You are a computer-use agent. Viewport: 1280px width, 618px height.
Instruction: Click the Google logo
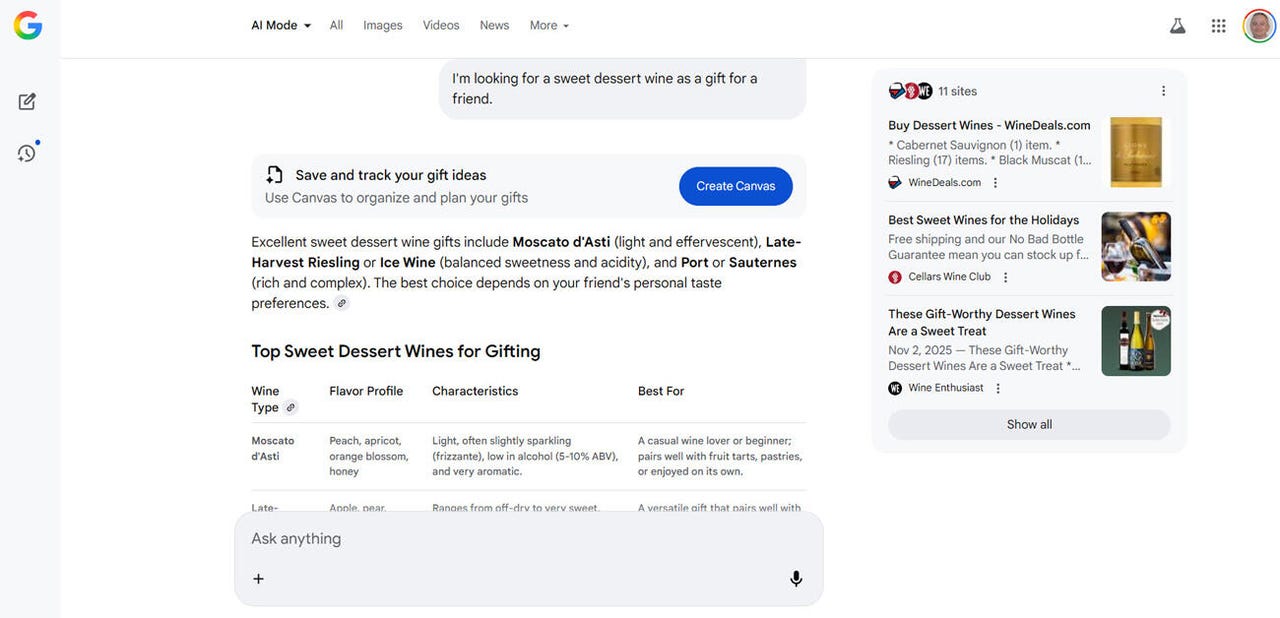click(28, 26)
